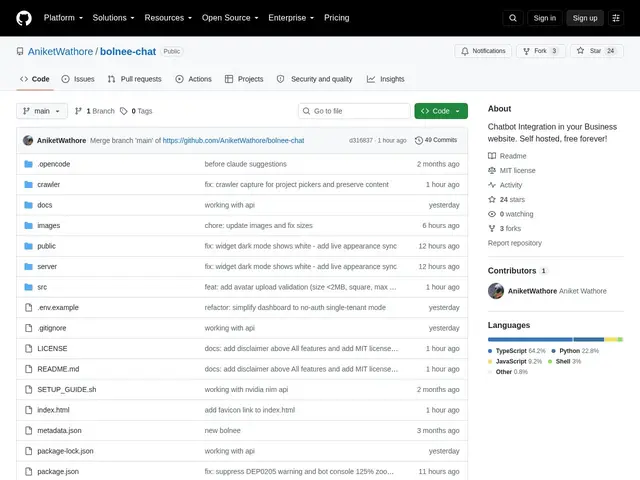This screenshot has height=480, width=640.
Task: Expand the Open Source menu
Action: click(230, 18)
